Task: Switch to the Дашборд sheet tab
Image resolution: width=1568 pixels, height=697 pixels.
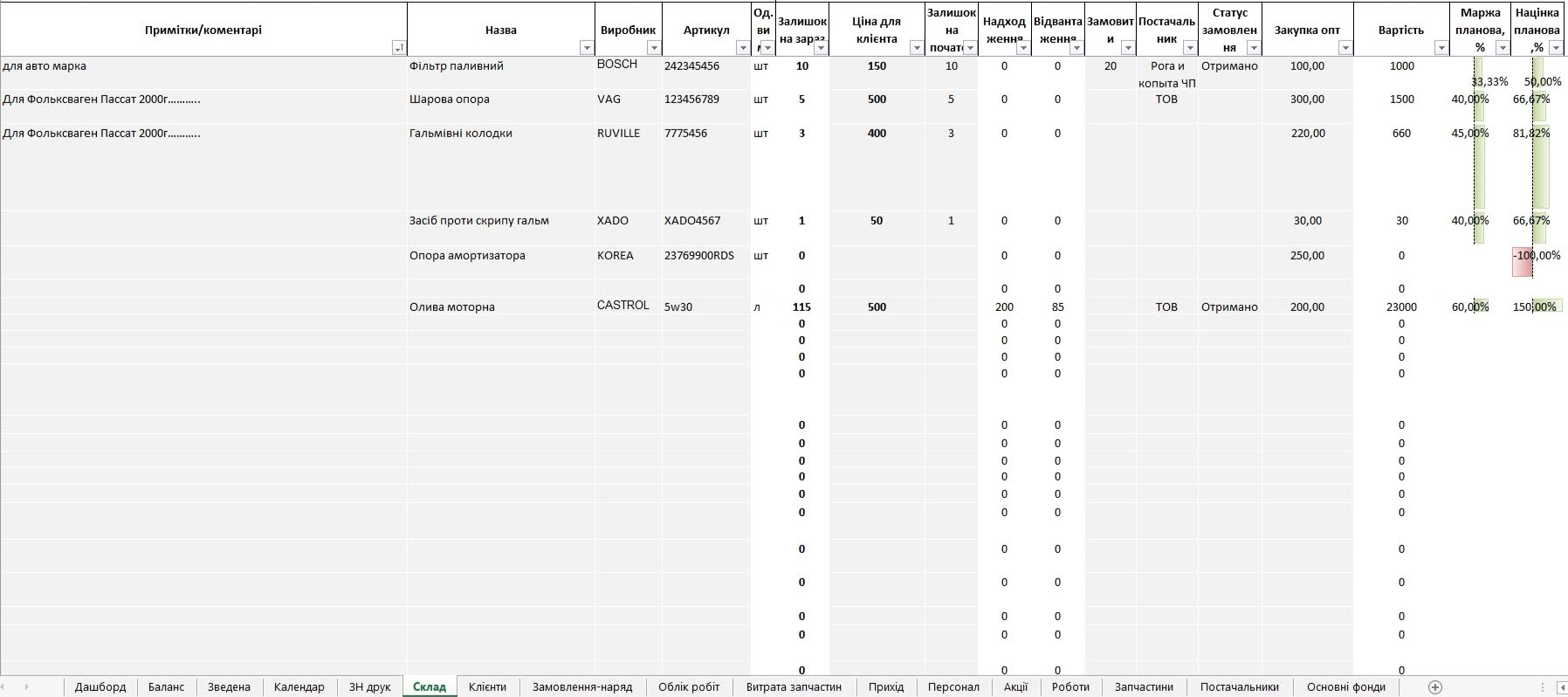Action: point(100,687)
